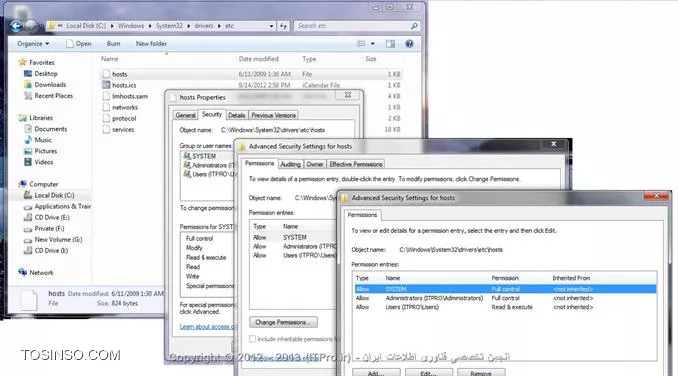Open the Applications & Train drive
Viewport: 678px width, 376px height.
click(62, 206)
